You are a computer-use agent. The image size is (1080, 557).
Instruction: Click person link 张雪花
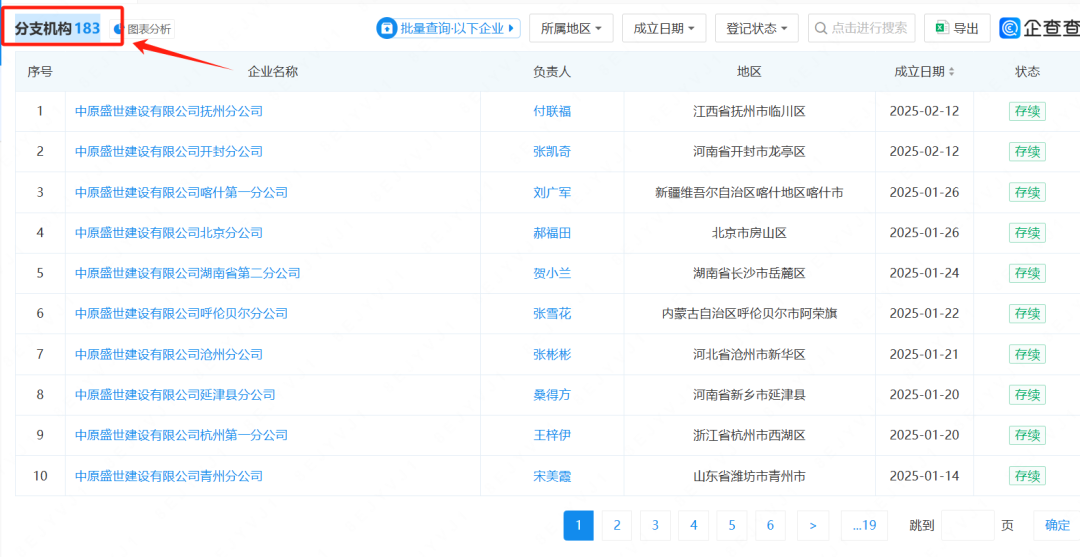[552, 313]
